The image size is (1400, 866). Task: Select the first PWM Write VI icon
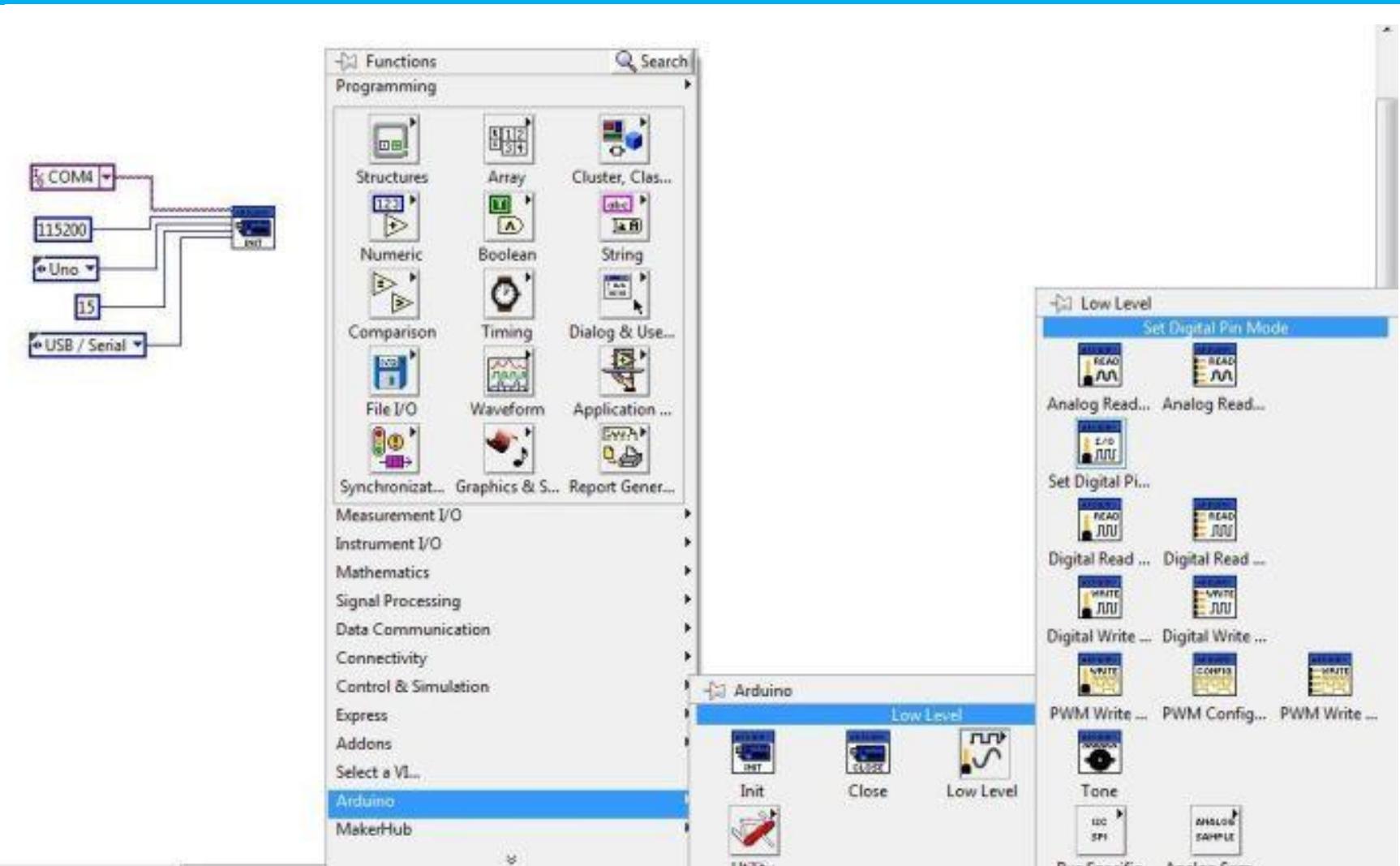click(1099, 675)
